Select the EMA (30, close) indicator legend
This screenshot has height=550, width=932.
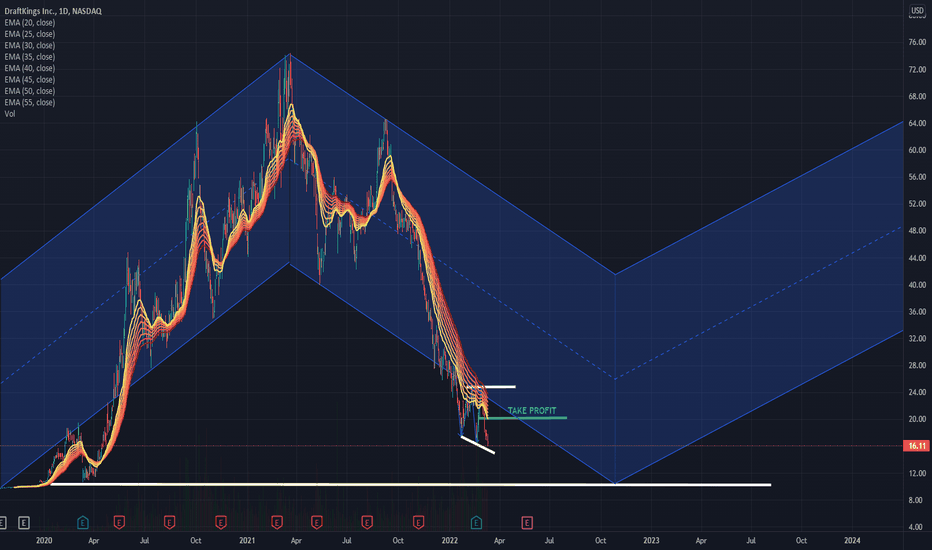click(x=30, y=45)
